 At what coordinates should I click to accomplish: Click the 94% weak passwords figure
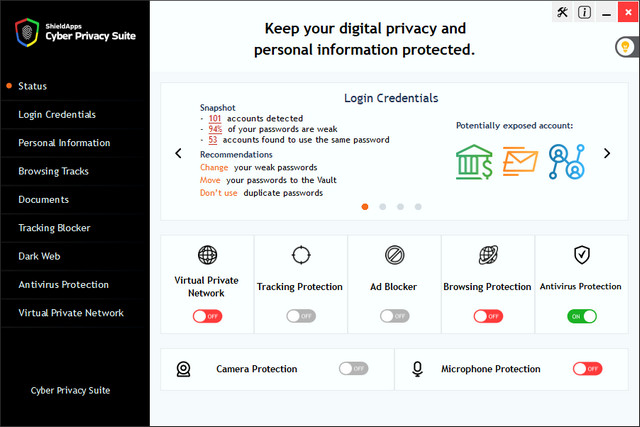coord(215,129)
